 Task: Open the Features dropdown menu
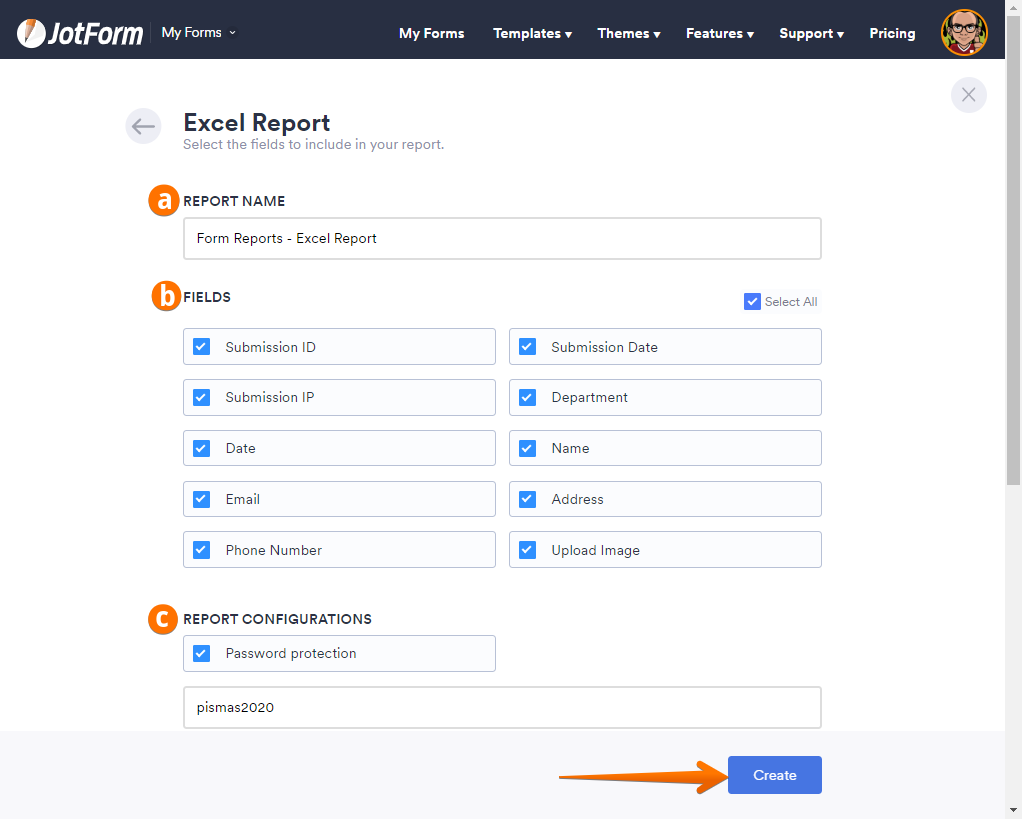click(719, 33)
